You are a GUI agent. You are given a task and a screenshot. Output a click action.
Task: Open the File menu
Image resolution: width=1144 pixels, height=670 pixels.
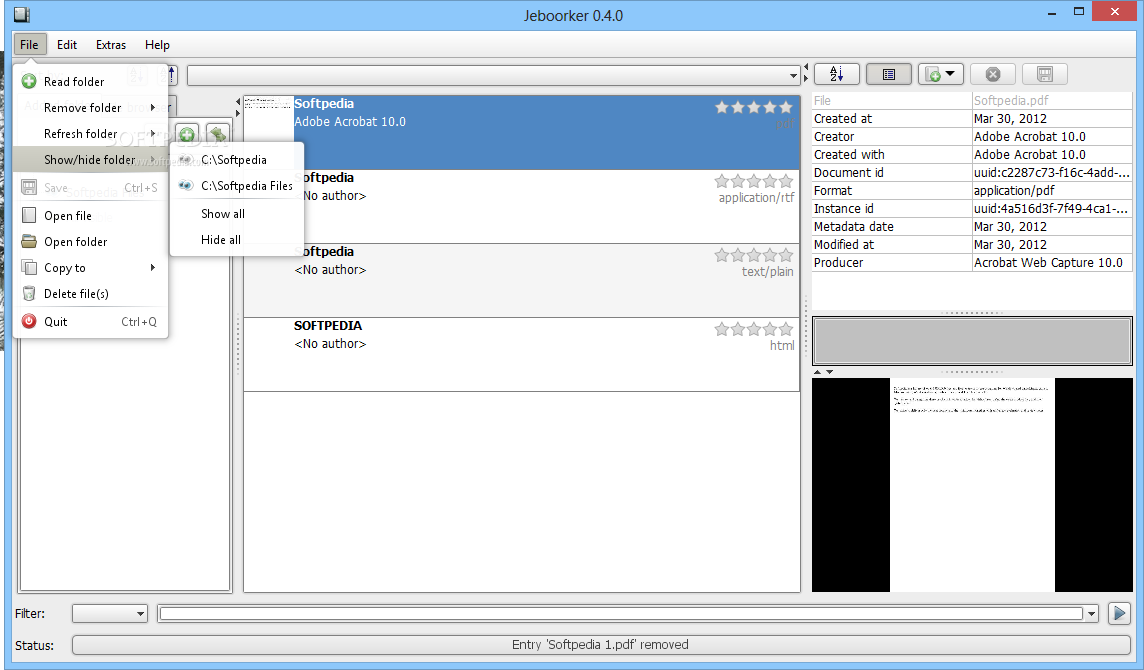29,45
